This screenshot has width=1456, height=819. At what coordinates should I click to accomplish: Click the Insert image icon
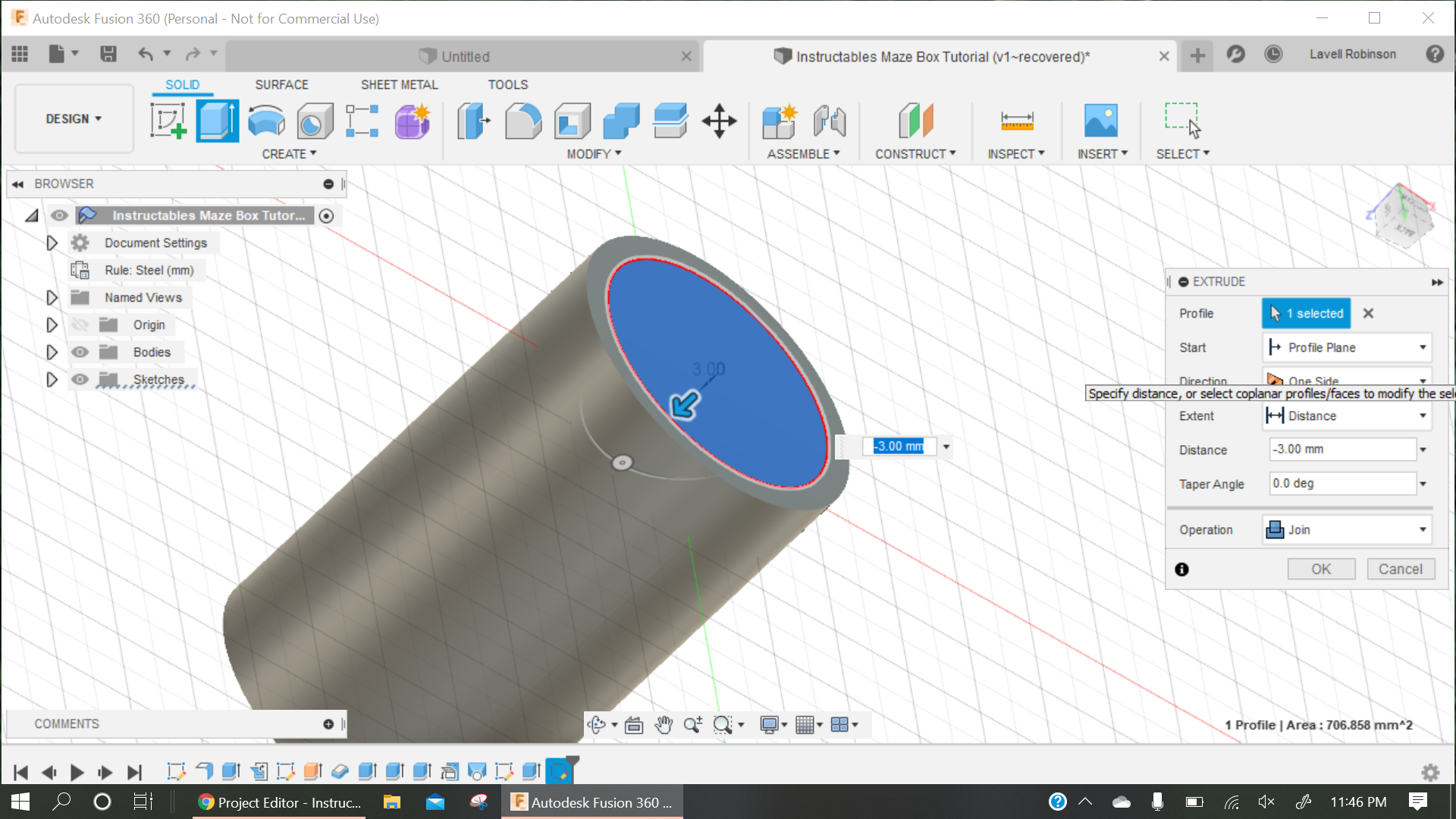coord(1101,121)
